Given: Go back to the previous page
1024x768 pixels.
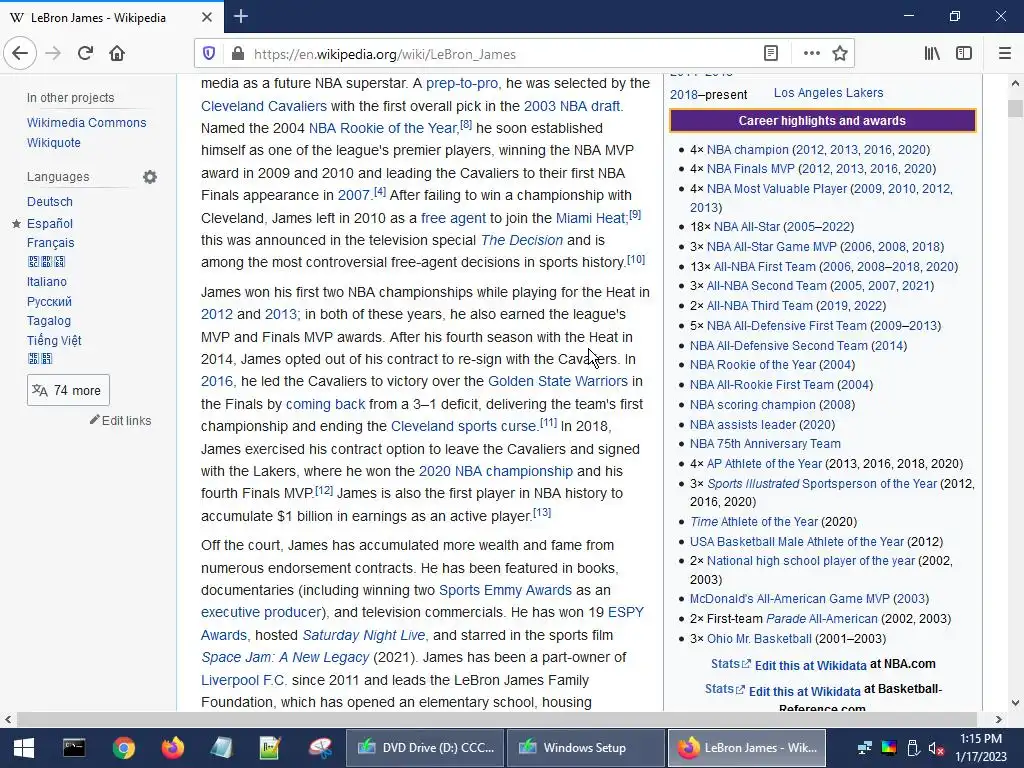Looking at the screenshot, I should (20, 54).
